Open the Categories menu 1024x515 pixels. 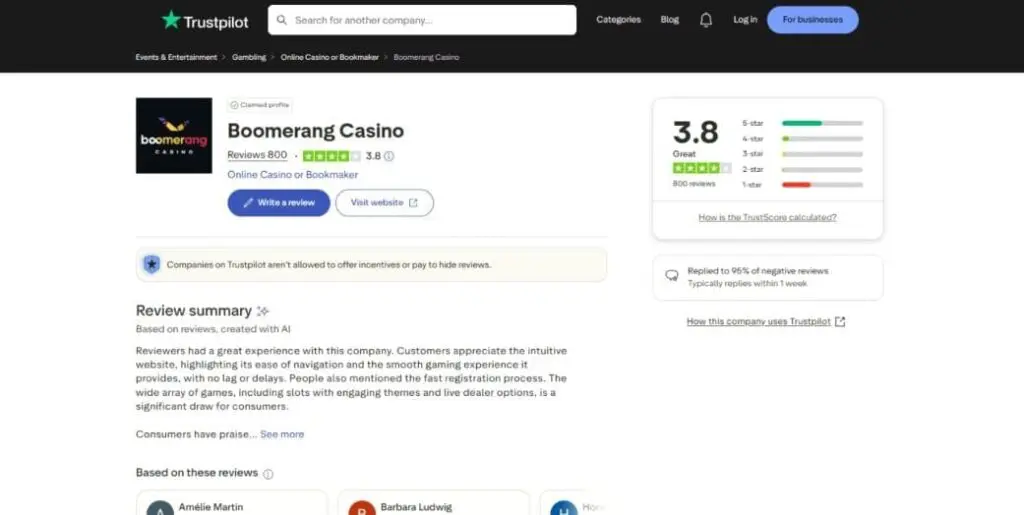click(618, 20)
